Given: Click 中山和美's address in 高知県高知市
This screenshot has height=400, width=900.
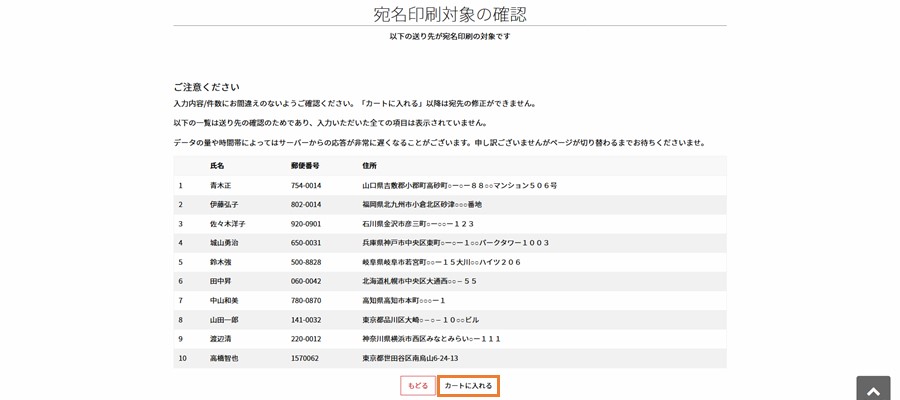Looking at the screenshot, I should coord(403,300).
